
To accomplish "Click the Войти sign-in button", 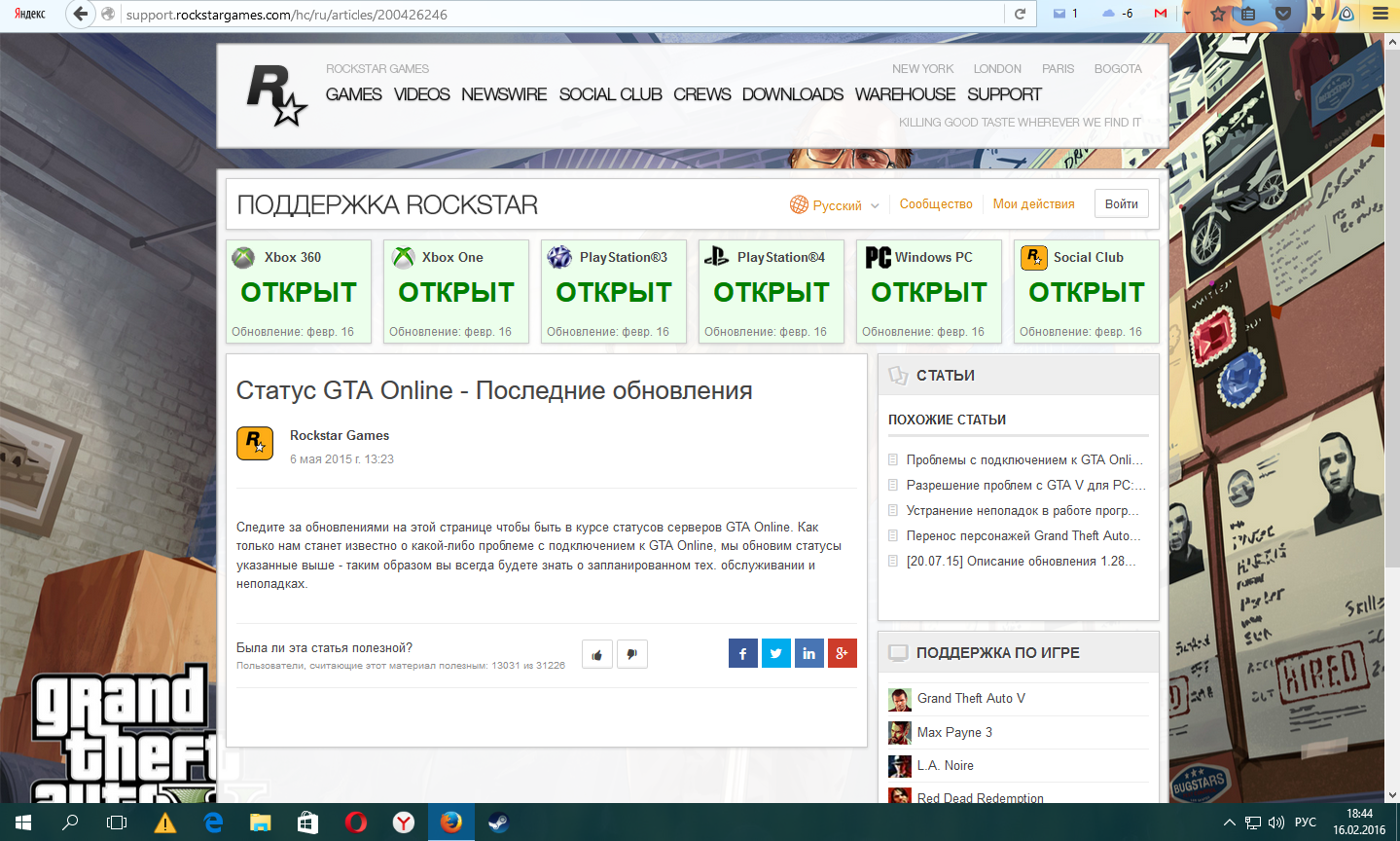I will pyautogui.click(x=1122, y=203).
